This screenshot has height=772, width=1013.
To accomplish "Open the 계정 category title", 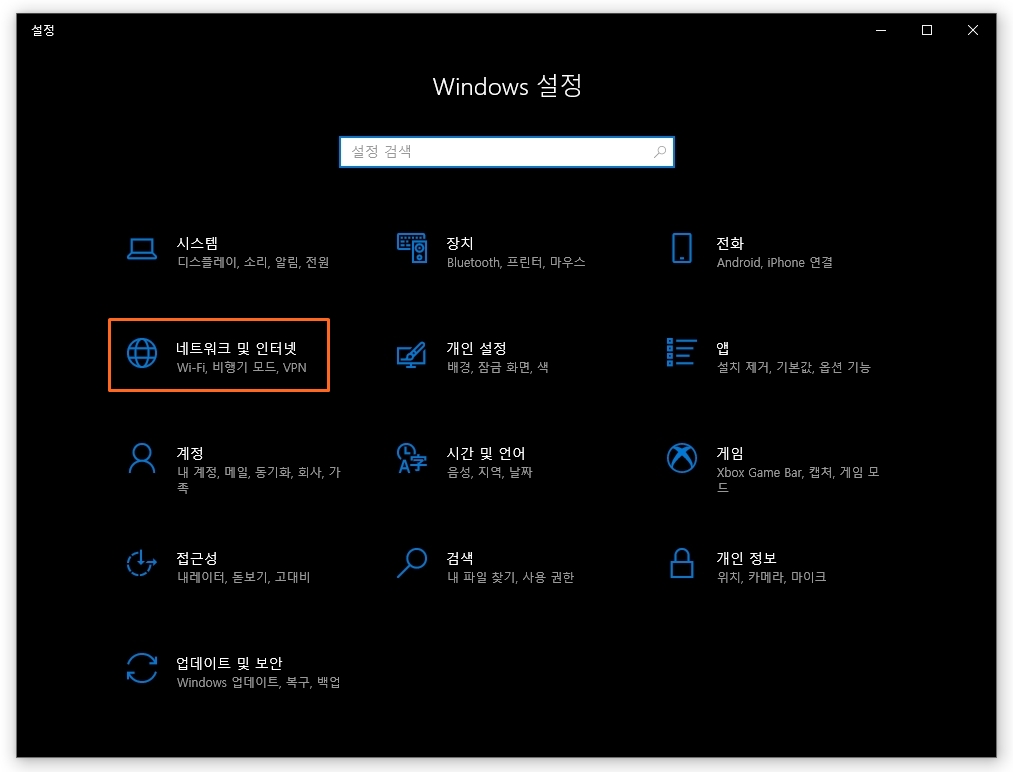I will 190,453.
